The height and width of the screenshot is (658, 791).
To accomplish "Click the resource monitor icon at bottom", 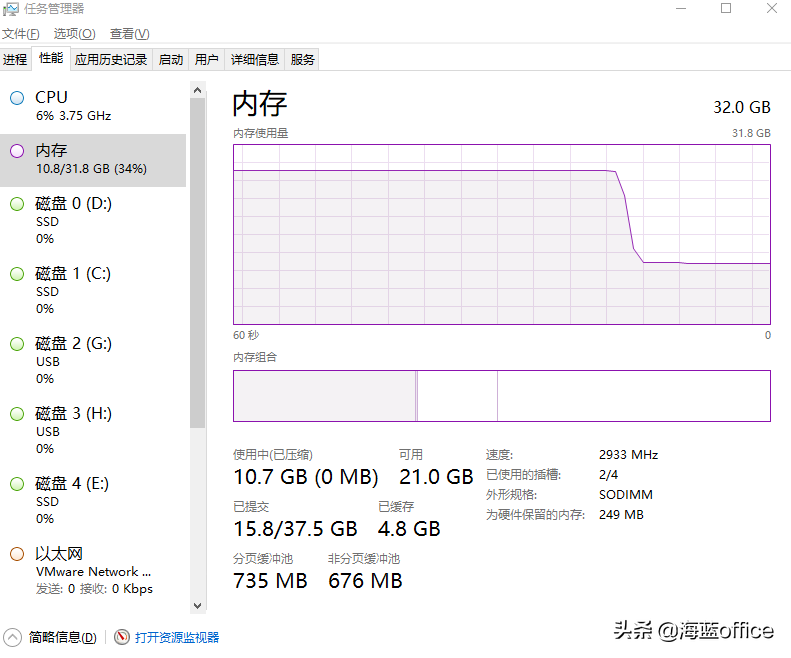I will [122, 637].
